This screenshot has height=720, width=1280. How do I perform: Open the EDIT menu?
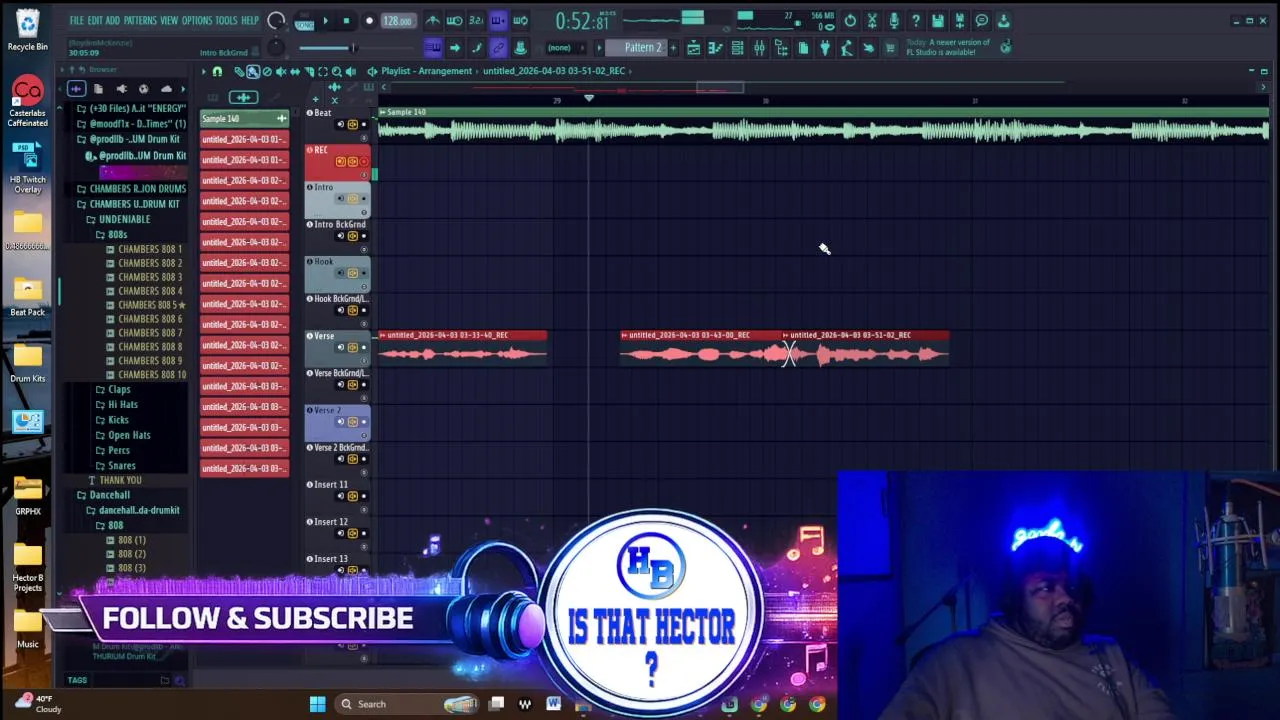click(x=95, y=20)
